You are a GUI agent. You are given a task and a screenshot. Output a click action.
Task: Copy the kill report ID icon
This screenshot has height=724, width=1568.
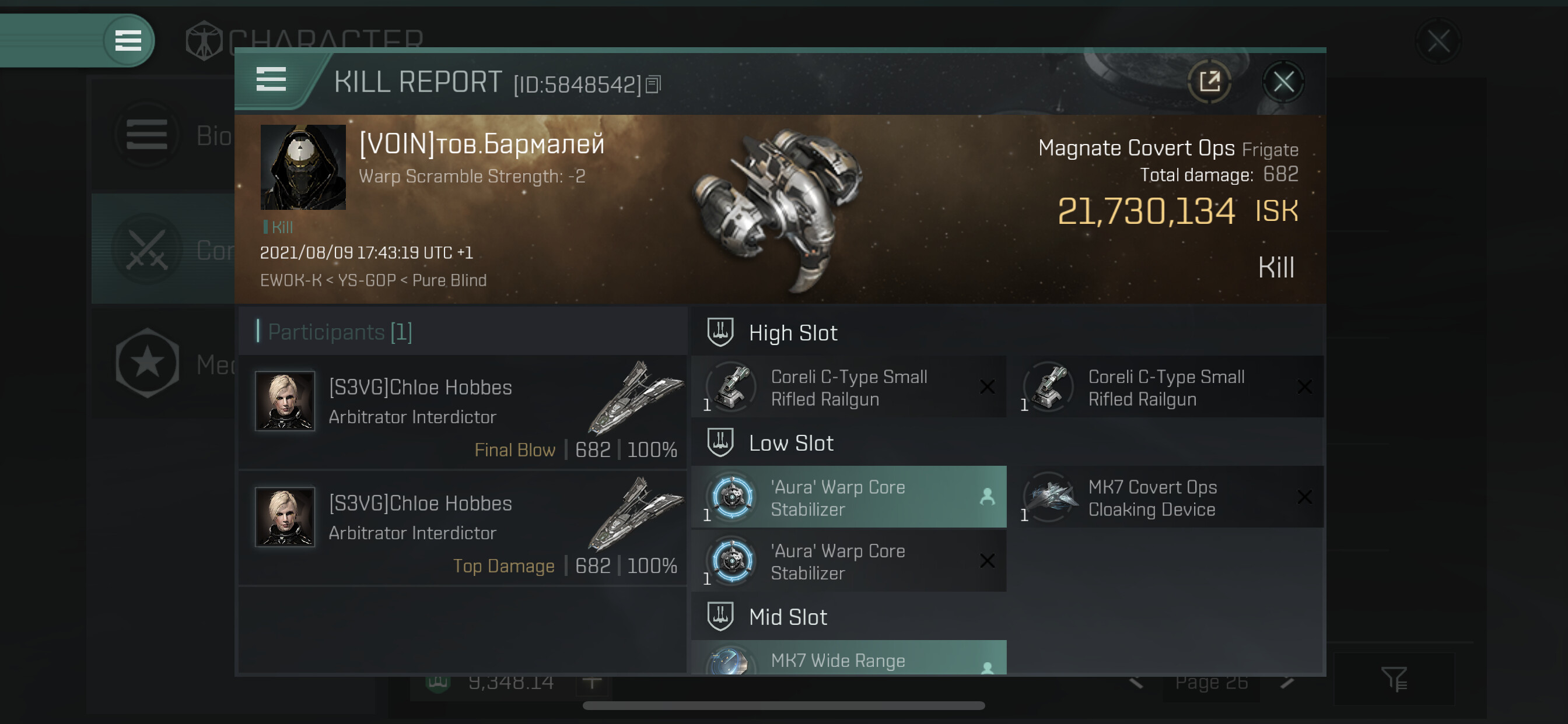pyautogui.click(x=653, y=84)
